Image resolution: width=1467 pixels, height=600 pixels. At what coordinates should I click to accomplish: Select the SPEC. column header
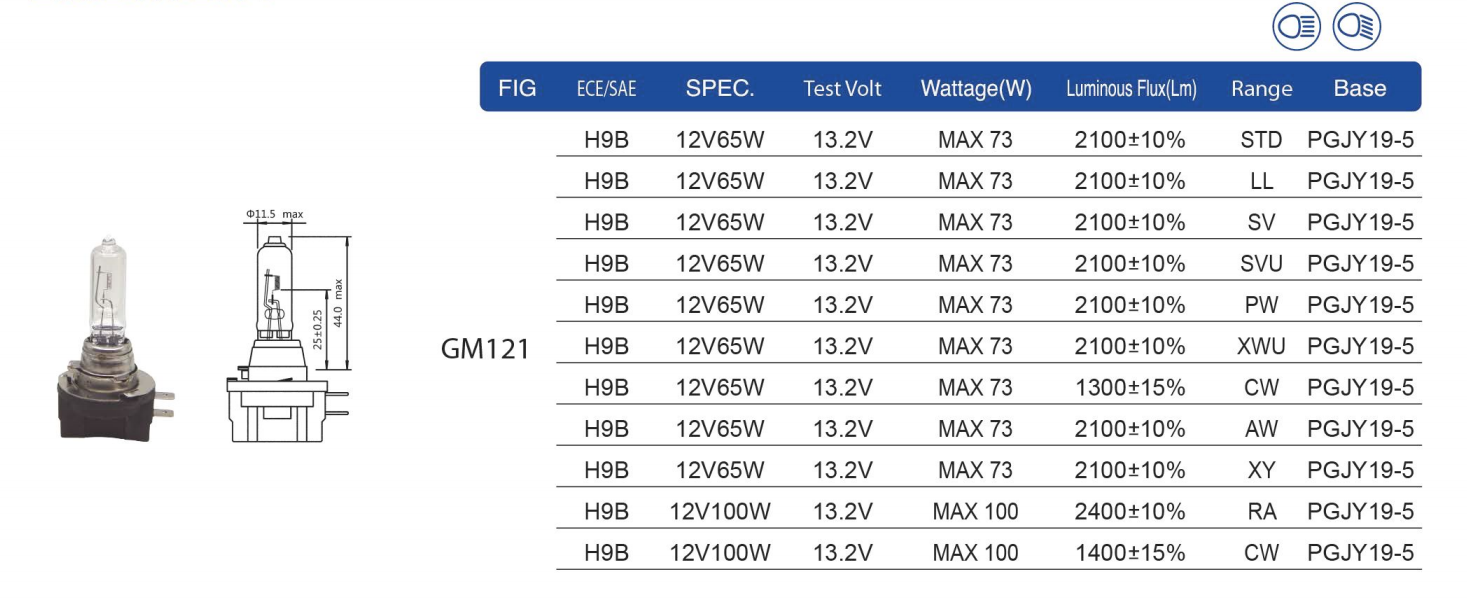coord(720,88)
